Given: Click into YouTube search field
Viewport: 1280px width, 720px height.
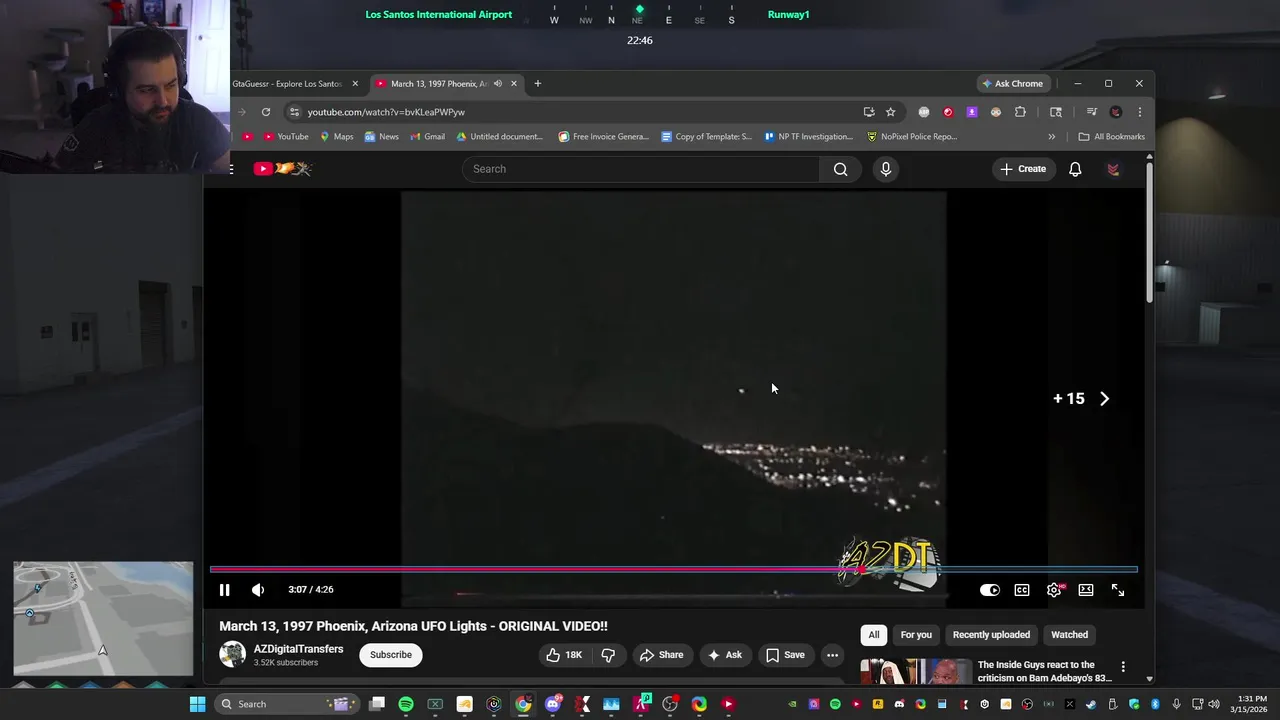Looking at the screenshot, I should (641, 169).
